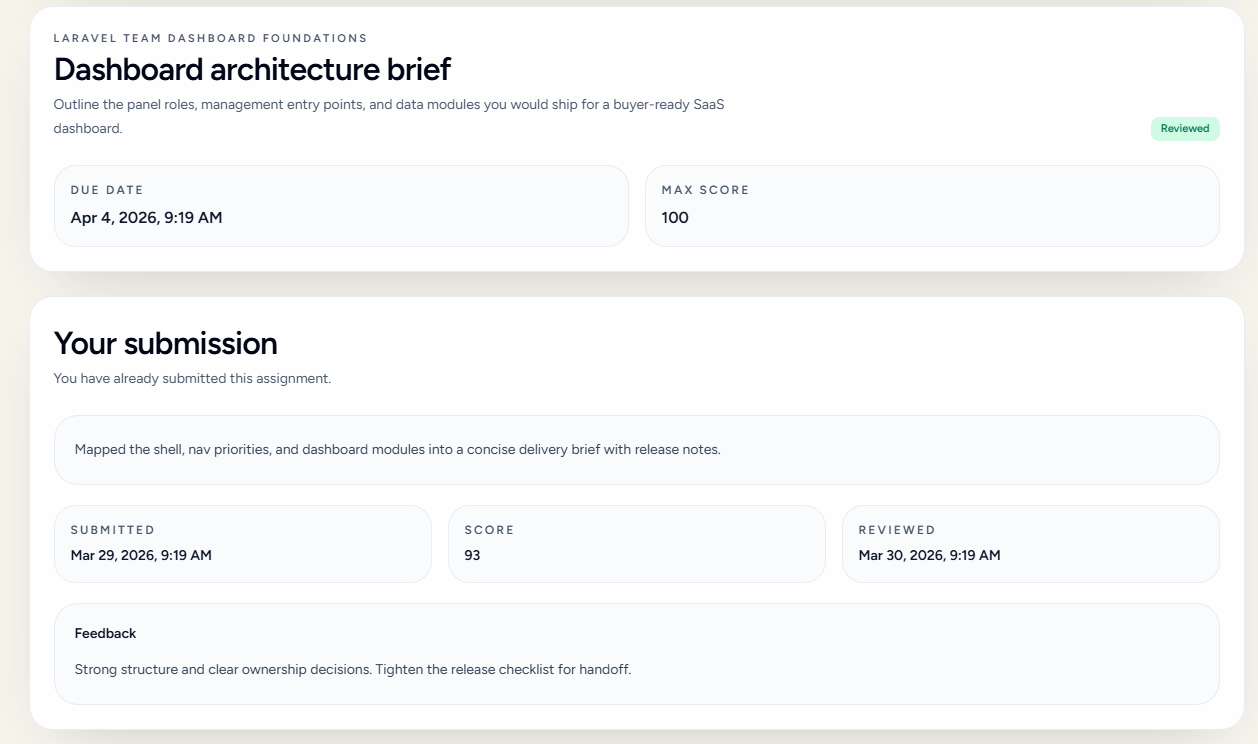The height and width of the screenshot is (744, 1258).
Task: Select the Mar 29, 2026 submission date
Action: coord(141,556)
